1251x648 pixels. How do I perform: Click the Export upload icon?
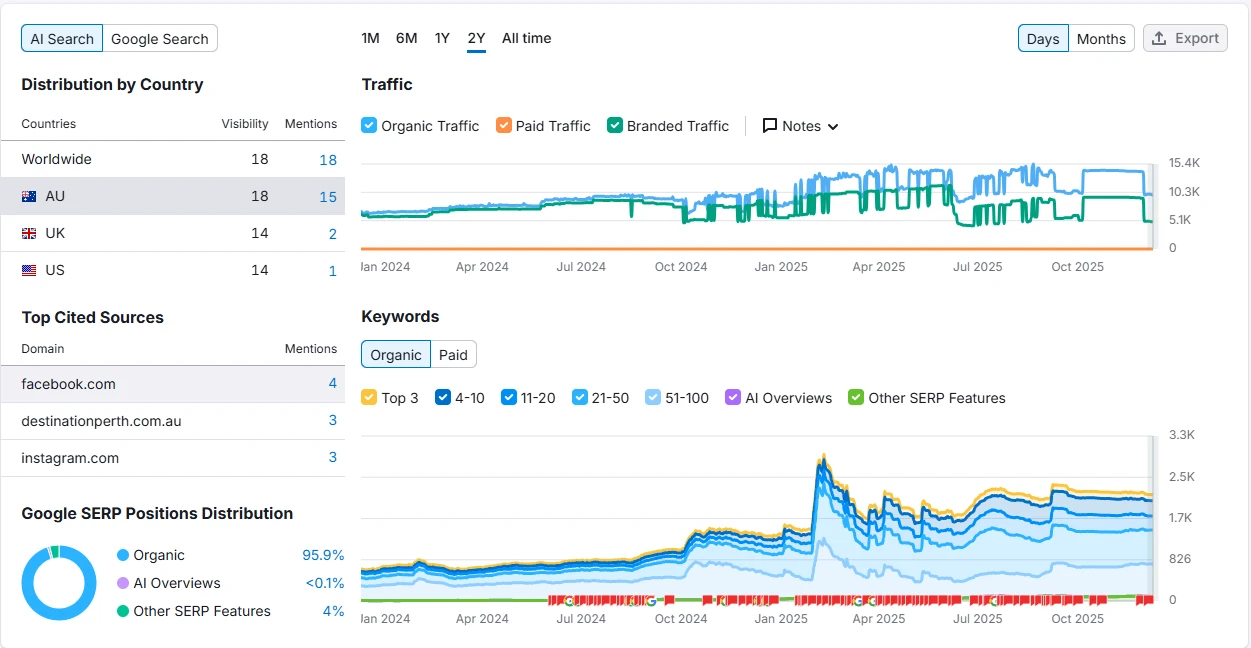(1159, 39)
